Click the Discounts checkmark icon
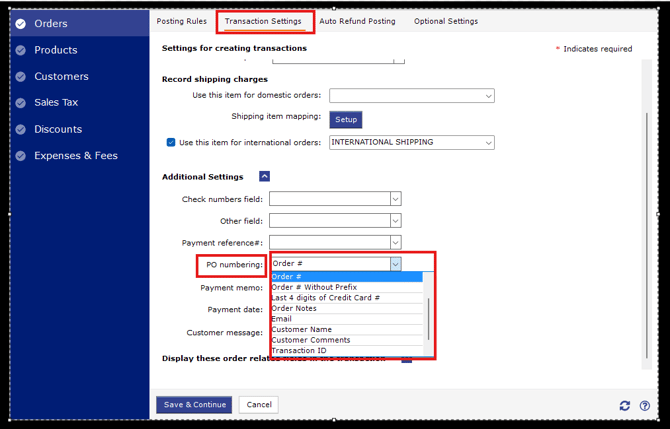The height and width of the screenshot is (429, 670). 21,129
